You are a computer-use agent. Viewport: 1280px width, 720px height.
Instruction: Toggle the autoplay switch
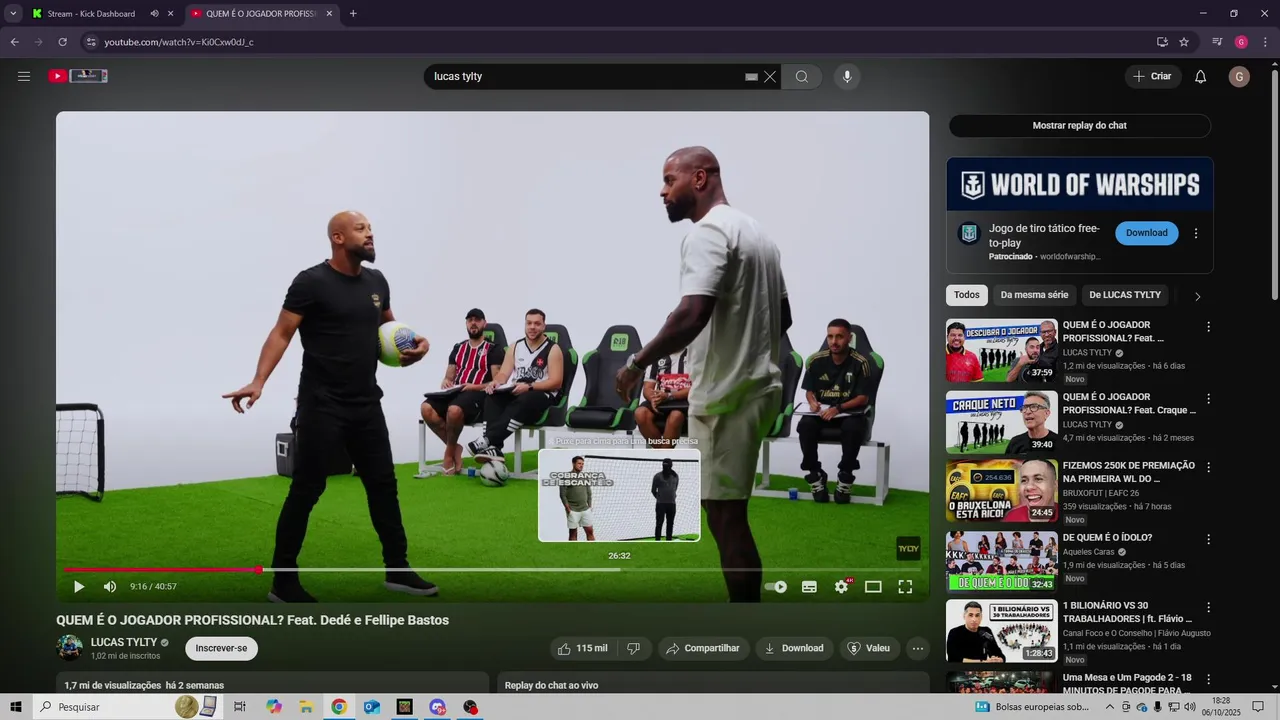point(776,587)
